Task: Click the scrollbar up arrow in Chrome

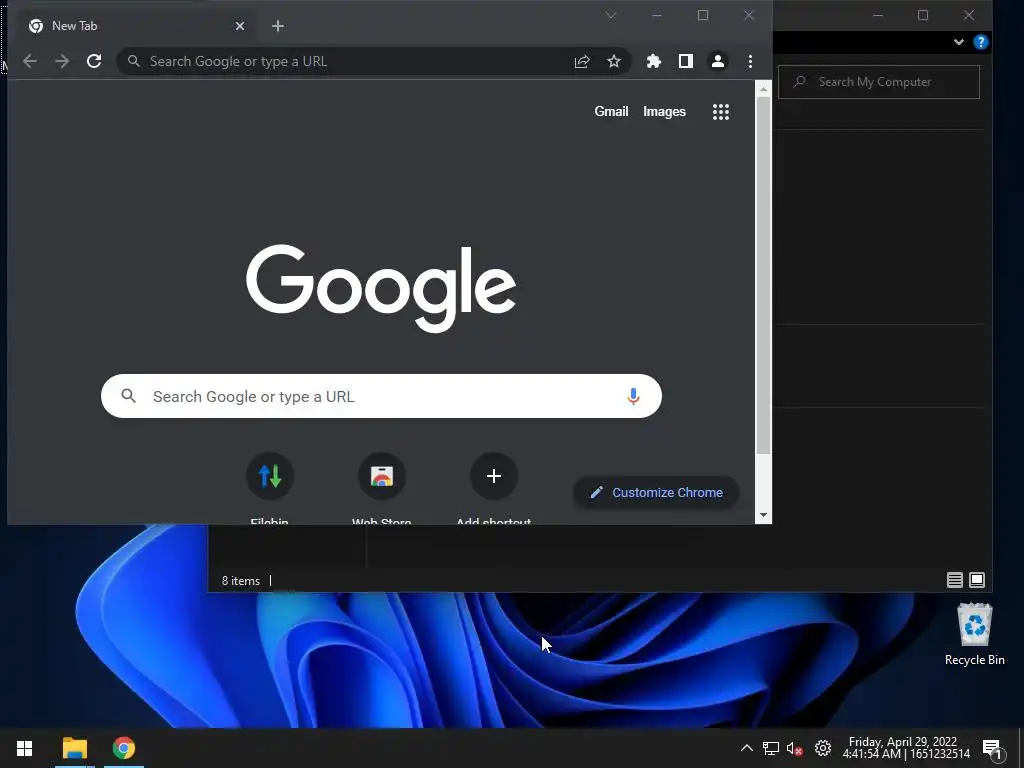Action: (763, 89)
